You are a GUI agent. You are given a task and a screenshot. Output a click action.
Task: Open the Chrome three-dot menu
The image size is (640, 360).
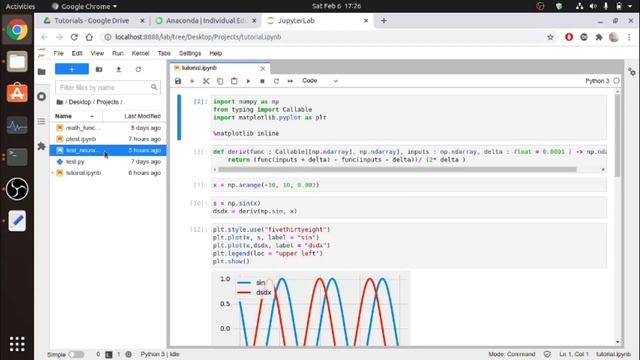[x=629, y=37]
